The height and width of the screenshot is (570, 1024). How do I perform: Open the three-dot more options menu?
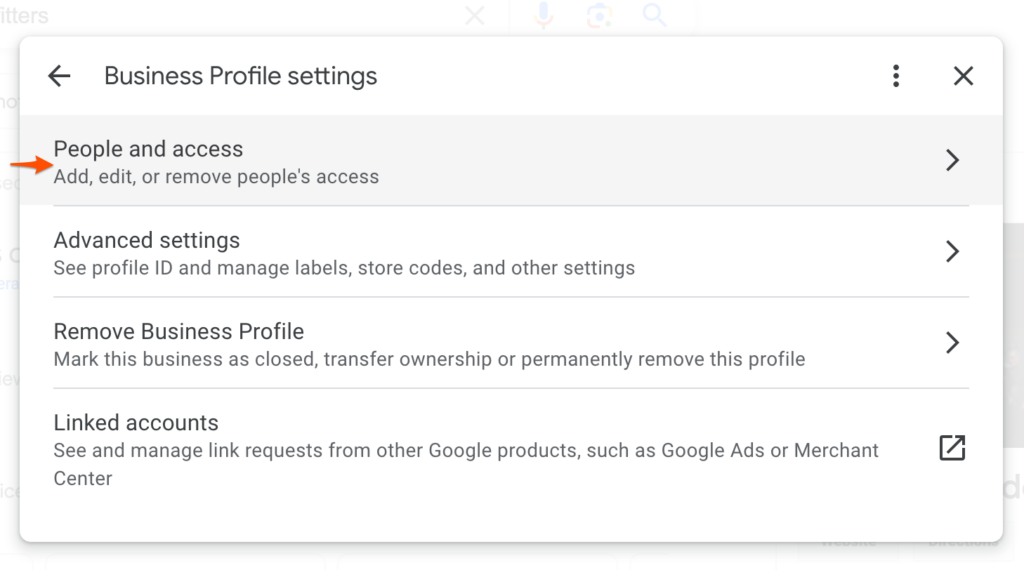click(896, 76)
